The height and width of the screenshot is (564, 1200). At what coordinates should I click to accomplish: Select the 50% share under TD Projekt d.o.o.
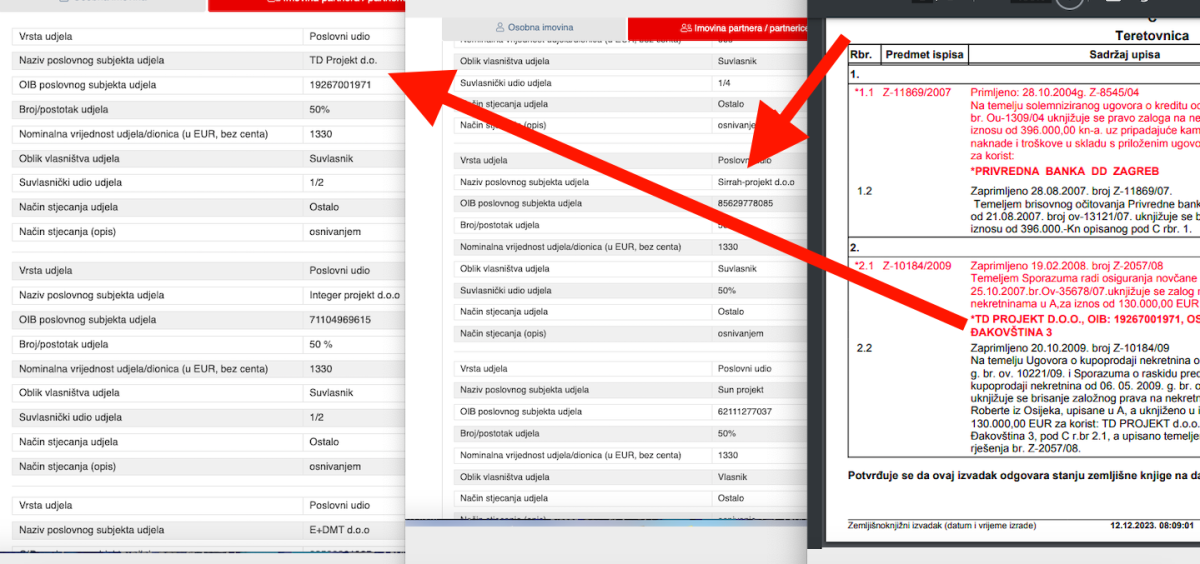coord(319,109)
